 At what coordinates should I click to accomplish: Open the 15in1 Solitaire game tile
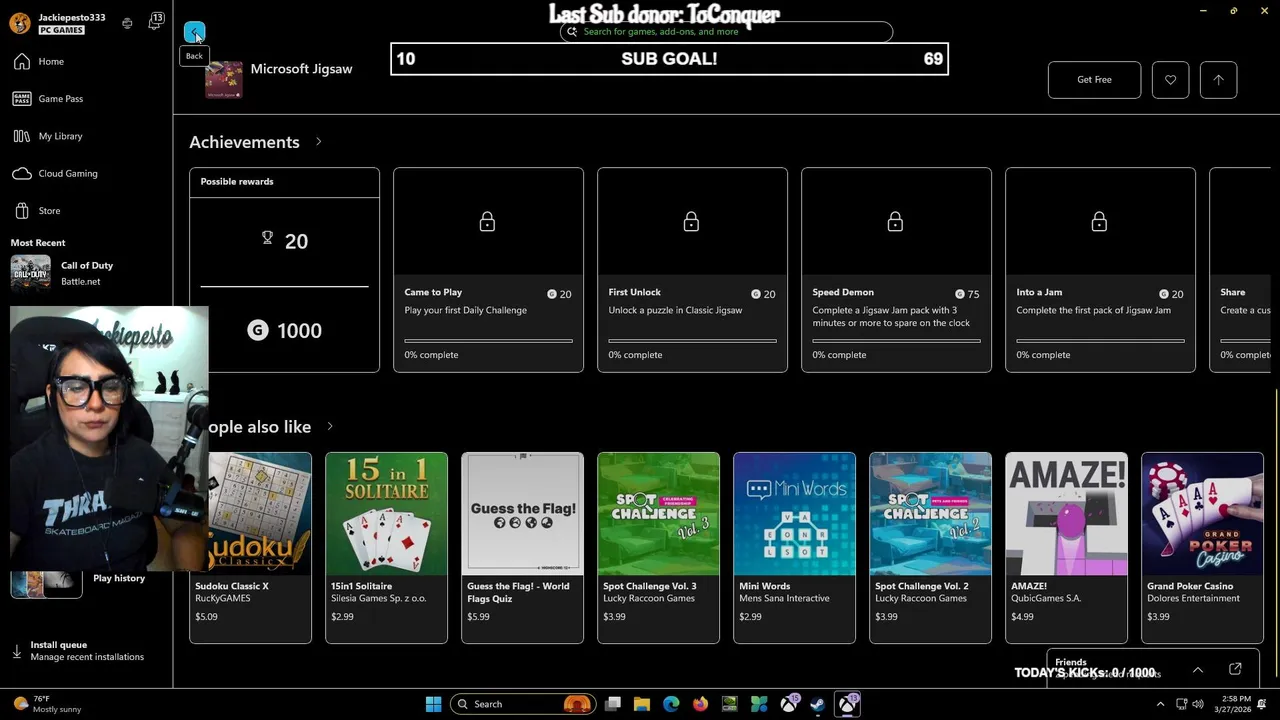tap(386, 547)
